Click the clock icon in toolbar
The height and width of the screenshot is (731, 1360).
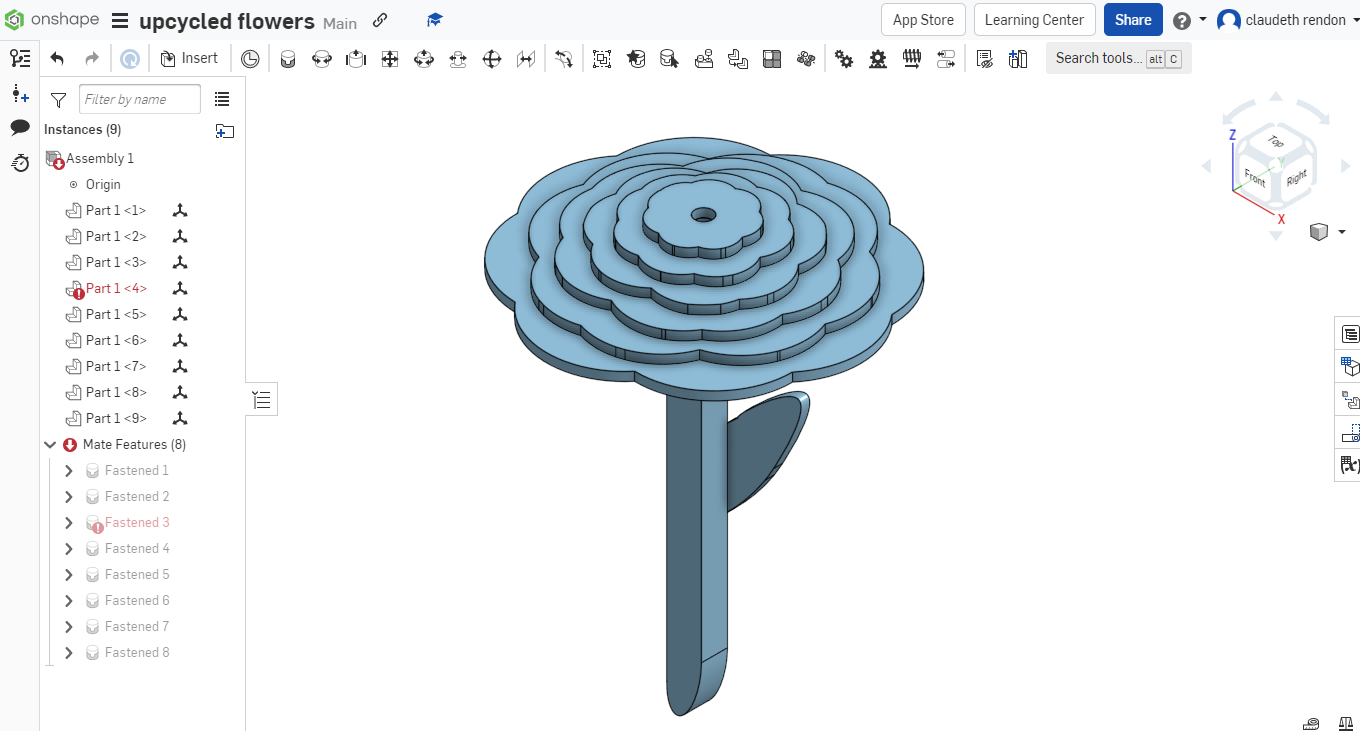pyautogui.click(x=250, y=59)
